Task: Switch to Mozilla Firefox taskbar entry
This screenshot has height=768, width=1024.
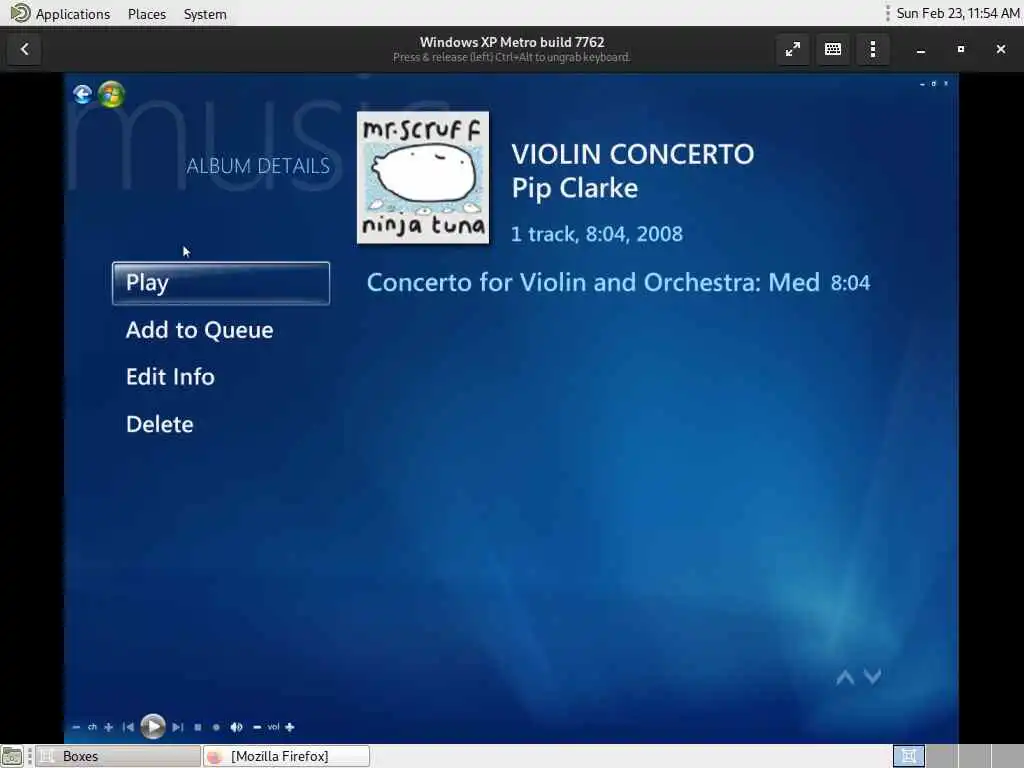Action: point(287,756)
